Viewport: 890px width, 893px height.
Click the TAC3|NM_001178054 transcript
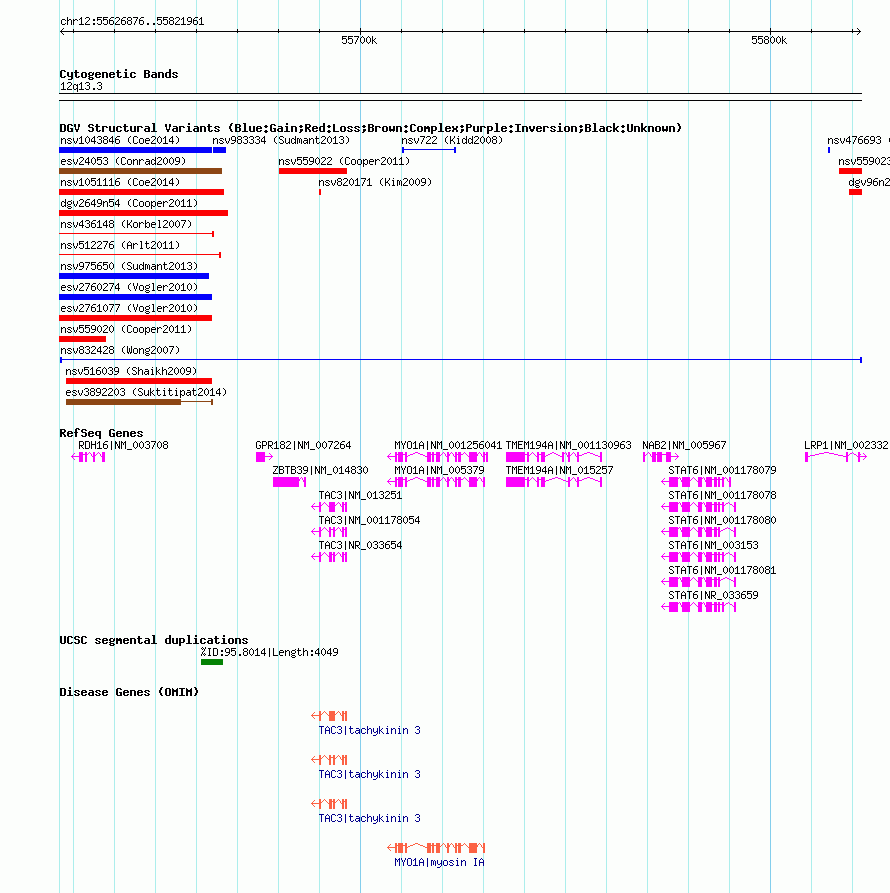[329, 532]
